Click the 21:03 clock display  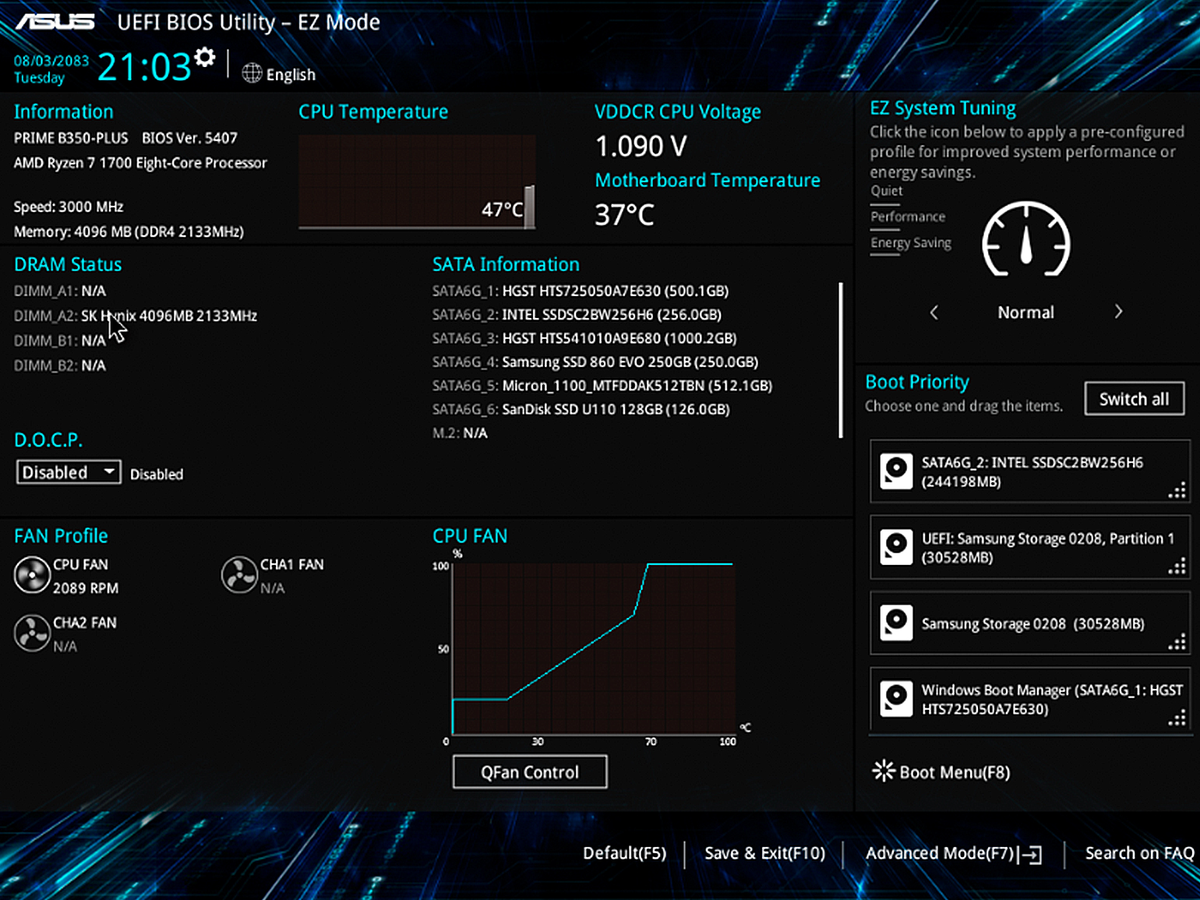coord(144,67)
